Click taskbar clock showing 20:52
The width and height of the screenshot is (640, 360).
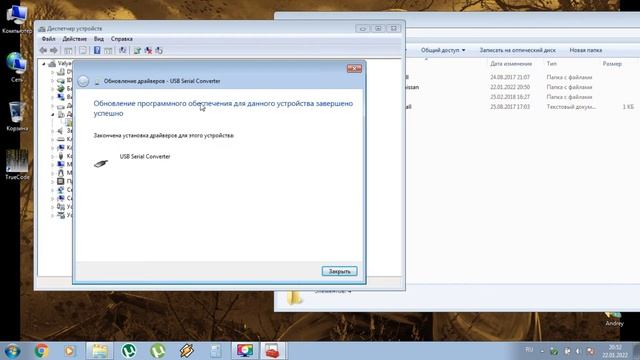point(615,351)
